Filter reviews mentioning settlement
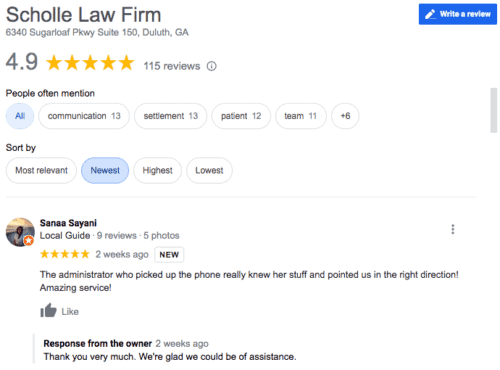The height and width of the screenshot is (370, 500). (171, 116)
